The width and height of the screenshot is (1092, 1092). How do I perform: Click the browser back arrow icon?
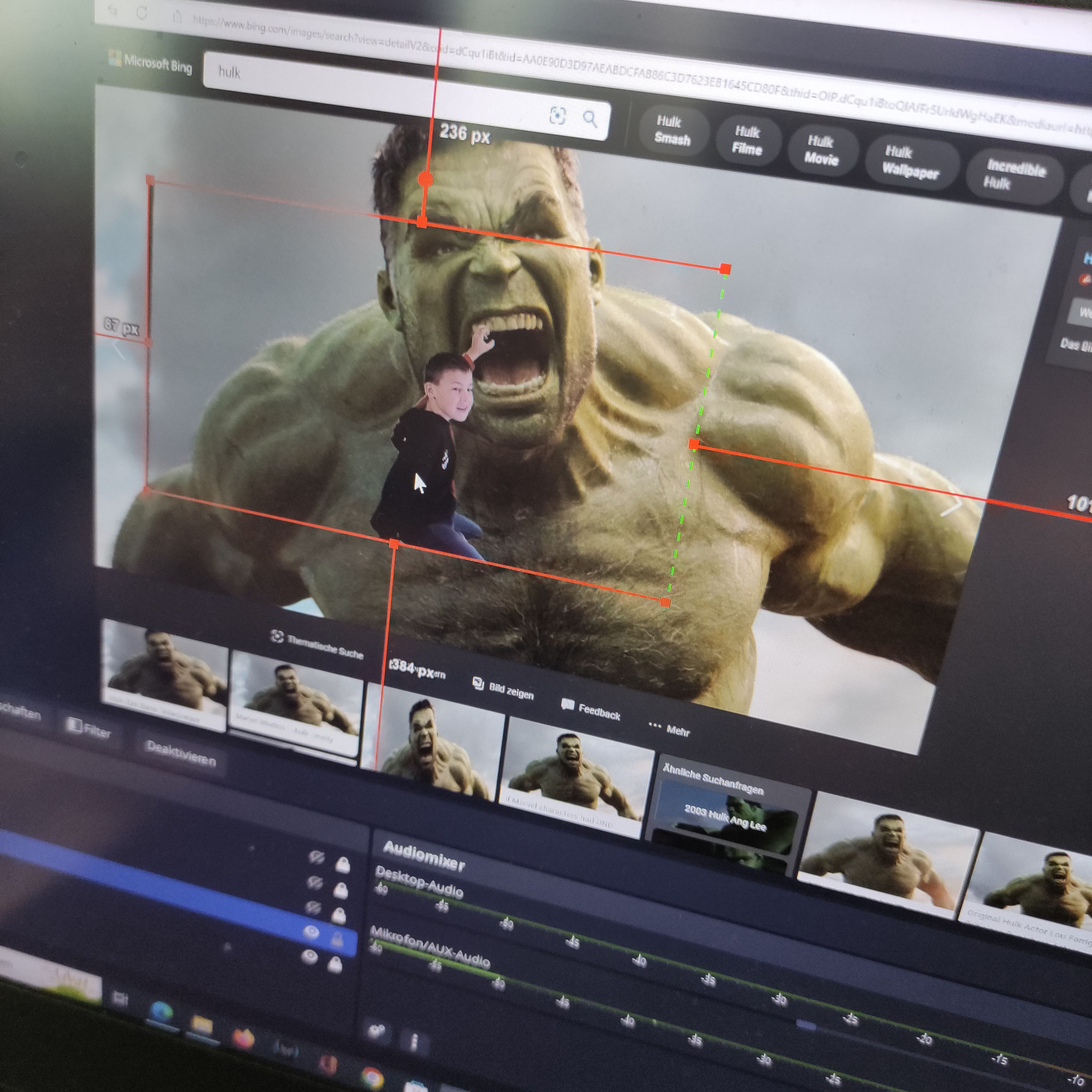point(113,10)
